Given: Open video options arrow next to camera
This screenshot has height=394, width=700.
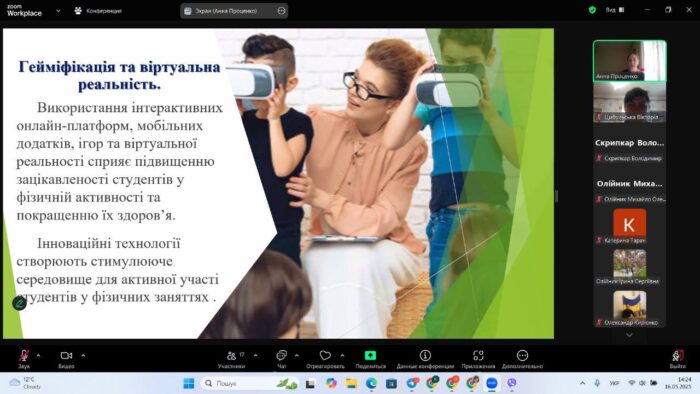Looking at the screenshot, I should point(83,356).
